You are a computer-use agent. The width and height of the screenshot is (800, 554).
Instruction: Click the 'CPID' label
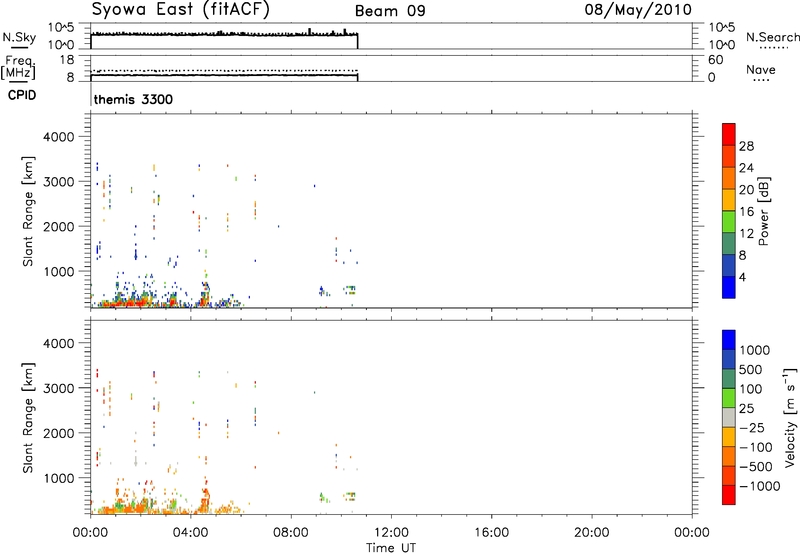(22, 95)
